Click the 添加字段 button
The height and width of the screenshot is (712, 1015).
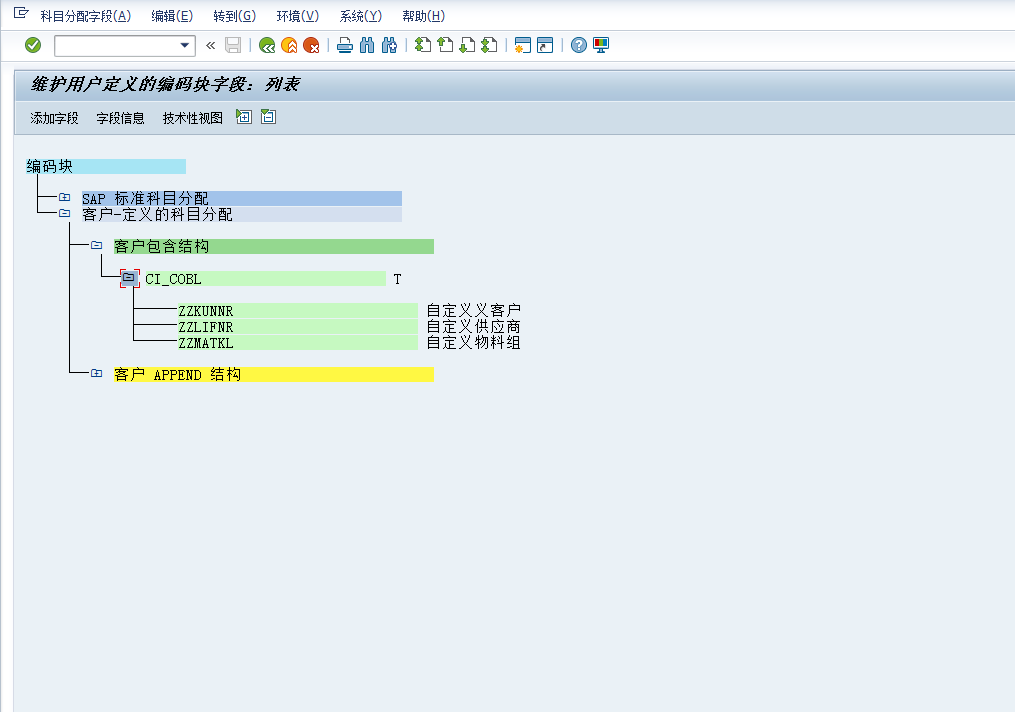pyautogui.click(x=54, y=118)
